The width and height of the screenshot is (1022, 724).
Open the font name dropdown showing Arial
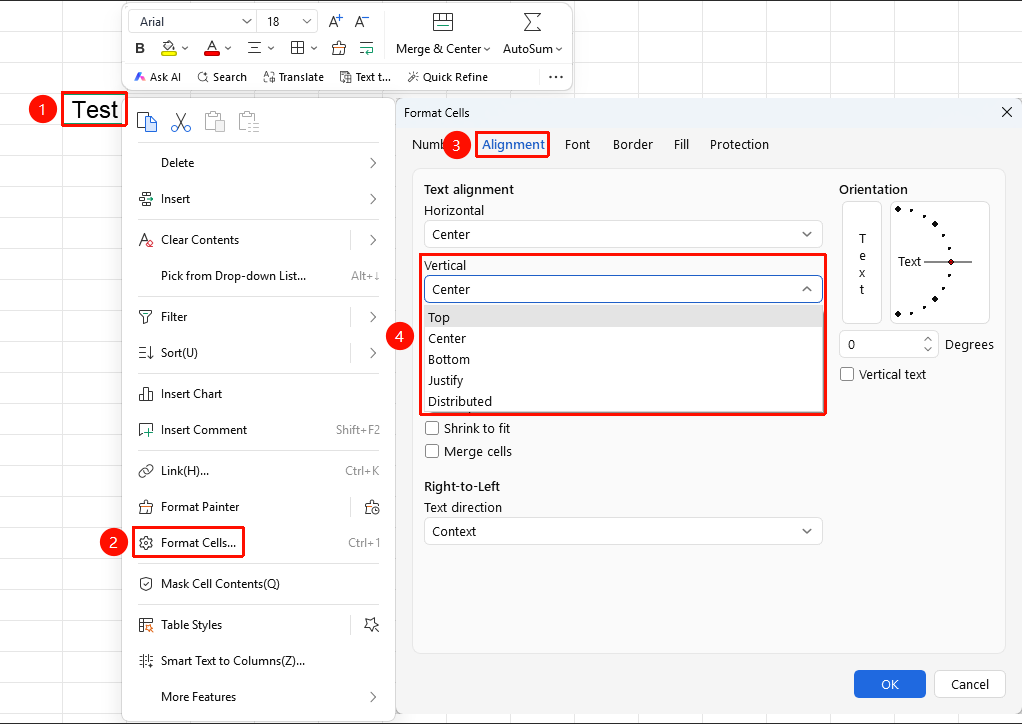pos(192,22)
